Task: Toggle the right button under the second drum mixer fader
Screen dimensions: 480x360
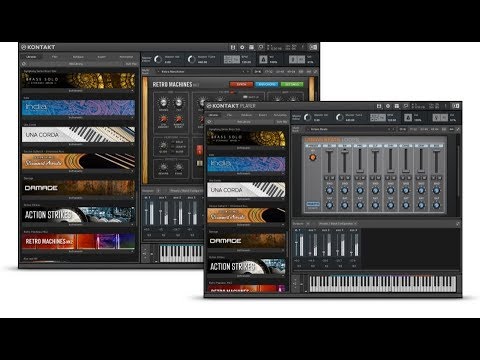Action: 348,178
